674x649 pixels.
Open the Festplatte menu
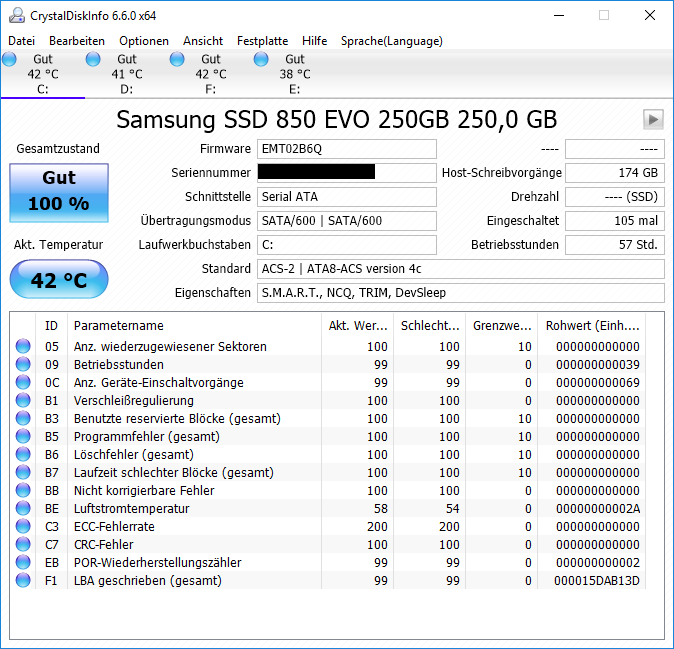click(262, 41)
